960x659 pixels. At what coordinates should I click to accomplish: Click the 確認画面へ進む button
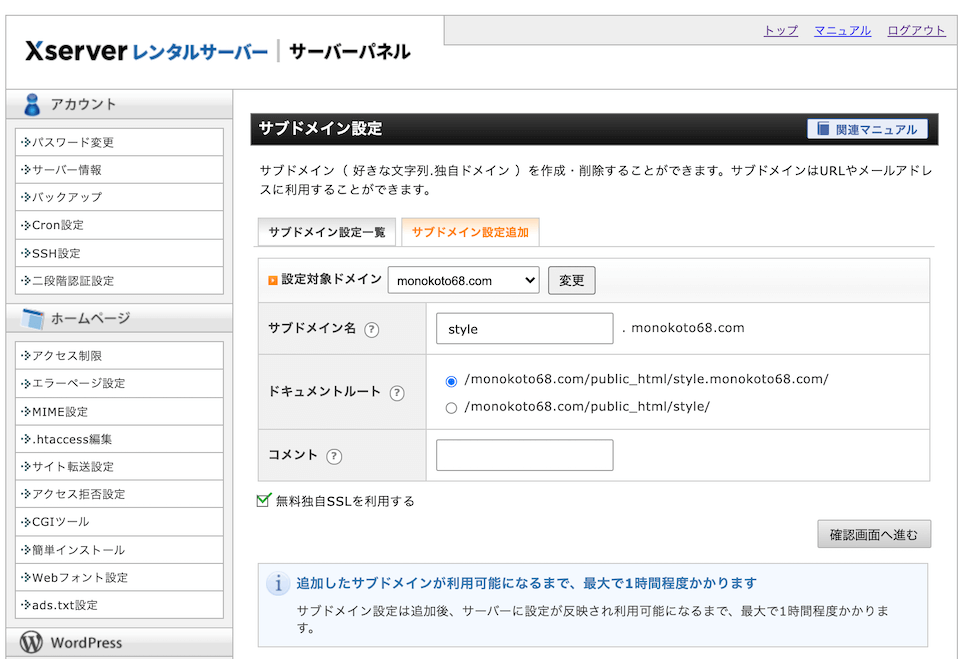(873, 534)
